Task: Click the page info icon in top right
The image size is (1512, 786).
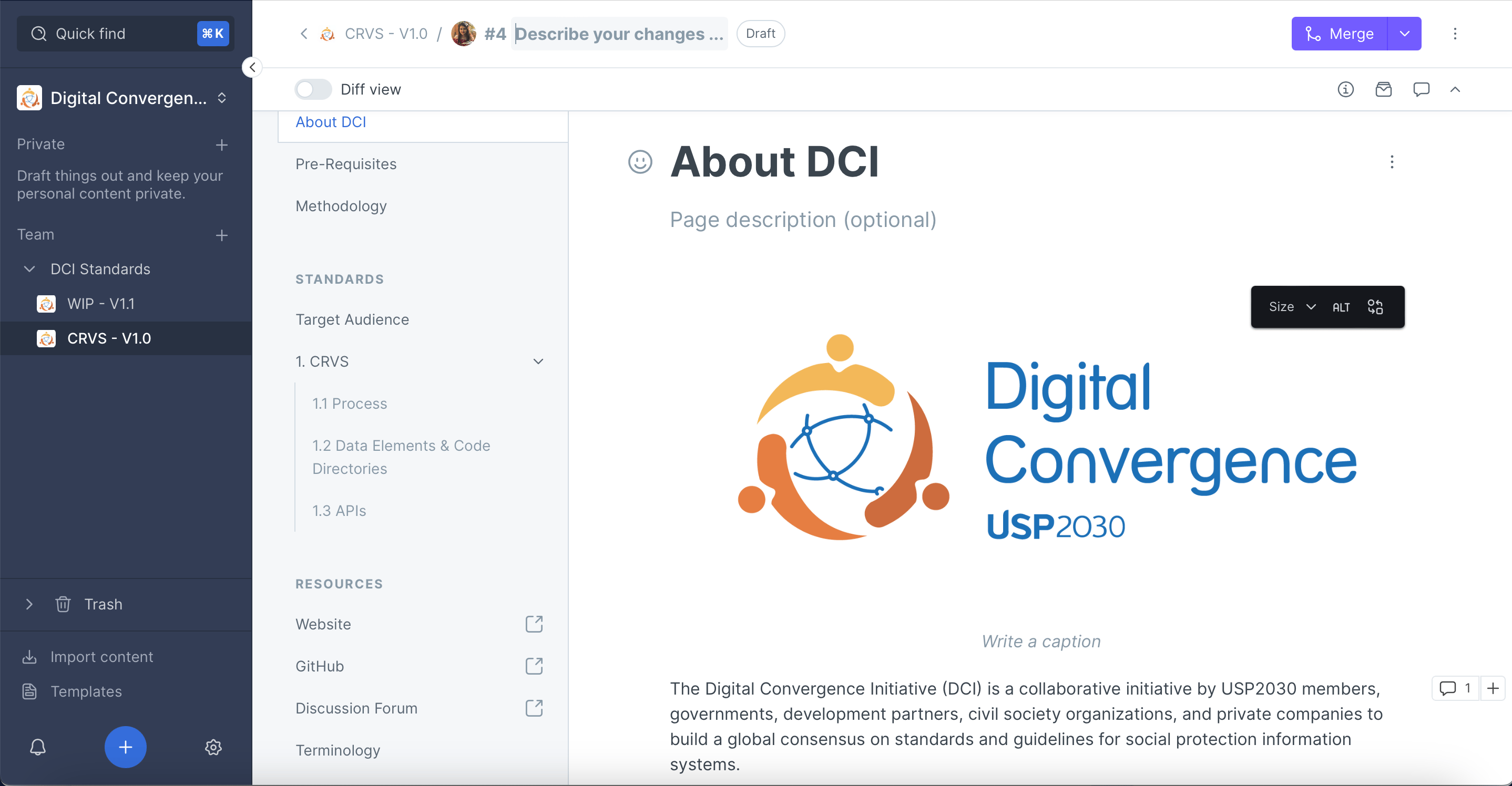Action: (1346, 89)
